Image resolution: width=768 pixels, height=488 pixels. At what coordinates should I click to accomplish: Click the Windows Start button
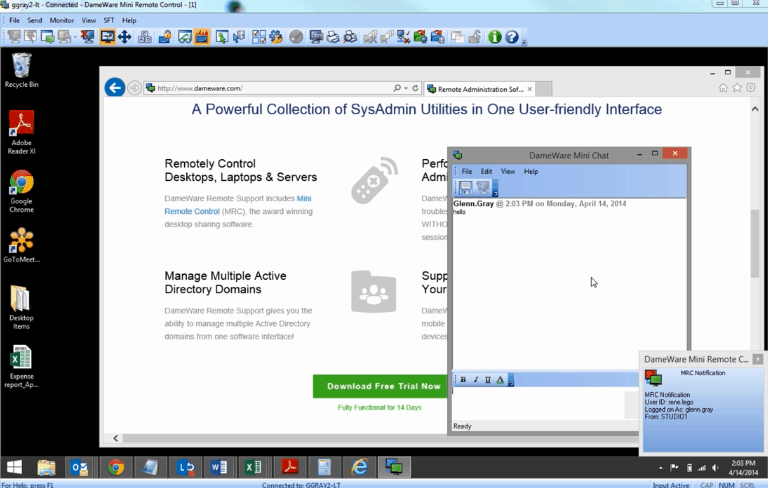point(14,467)
